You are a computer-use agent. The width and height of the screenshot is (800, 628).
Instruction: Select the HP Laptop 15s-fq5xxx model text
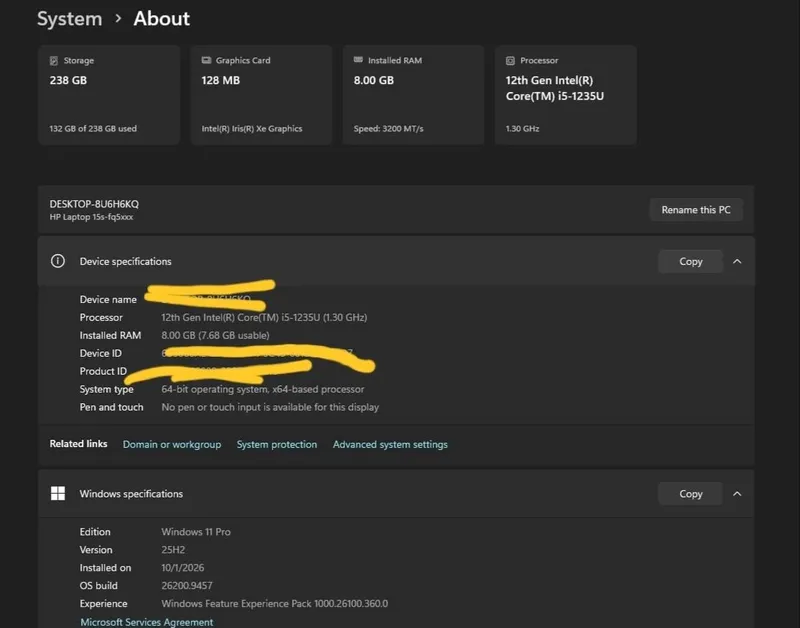click(91, 217)
